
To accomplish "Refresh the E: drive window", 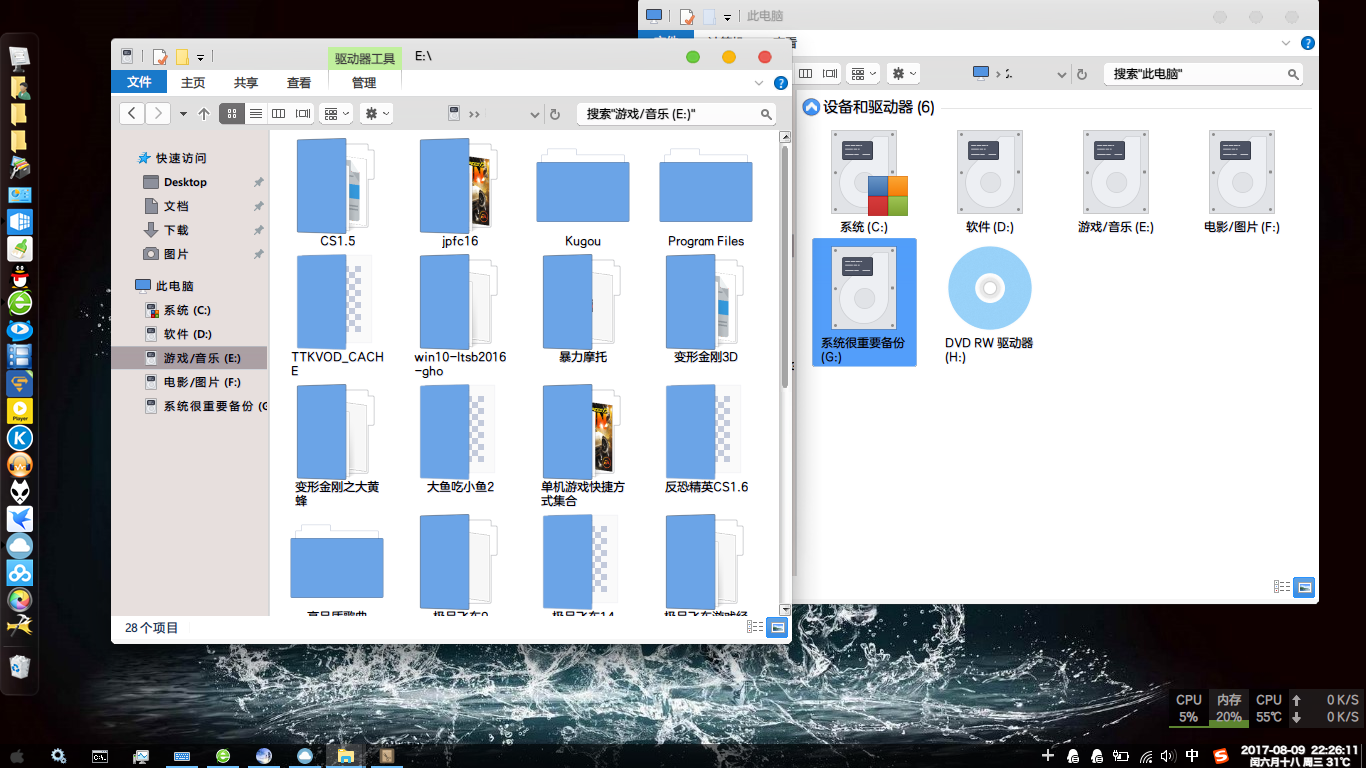I will point(555,114).
